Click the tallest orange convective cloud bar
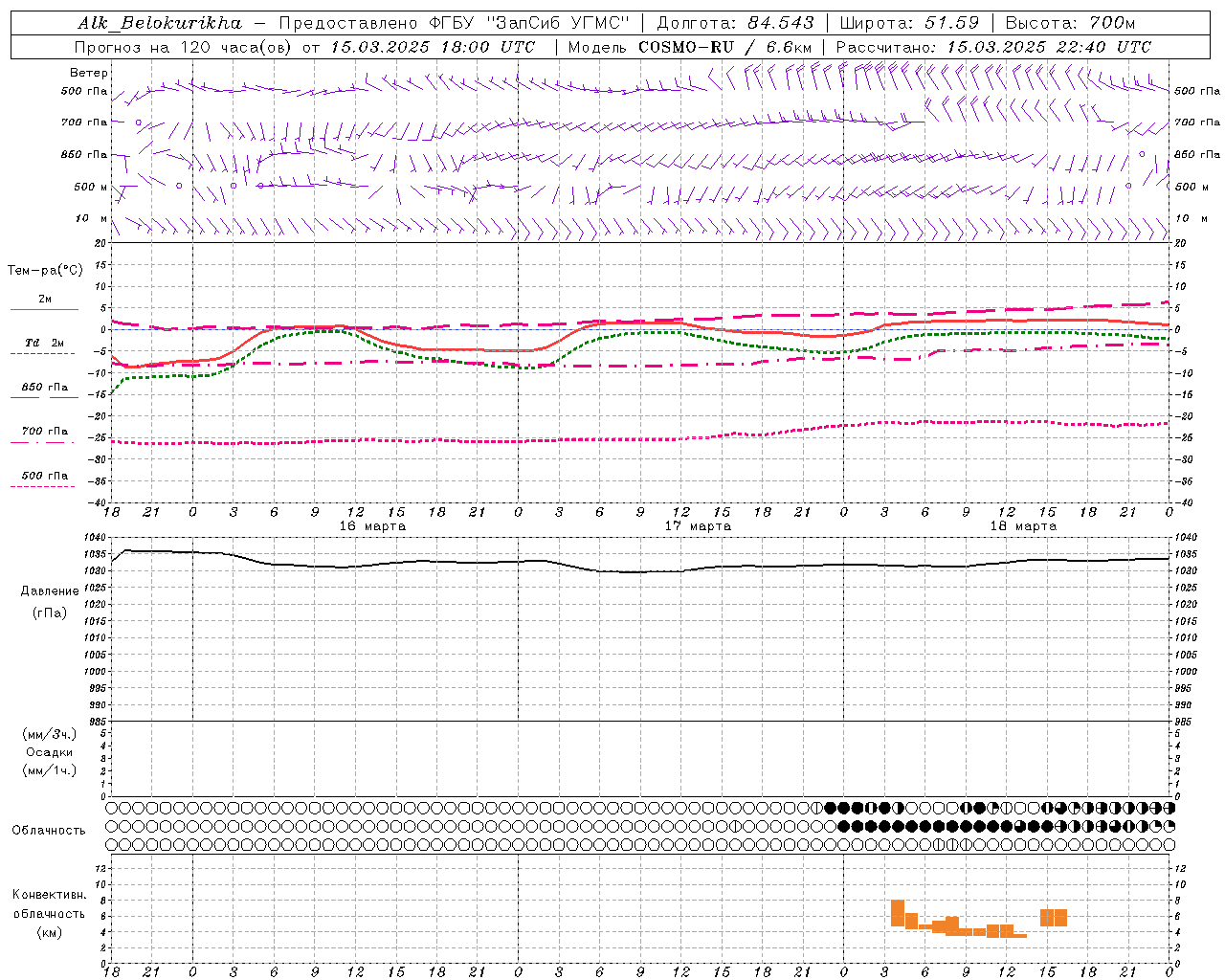 (x=898, y=913)
